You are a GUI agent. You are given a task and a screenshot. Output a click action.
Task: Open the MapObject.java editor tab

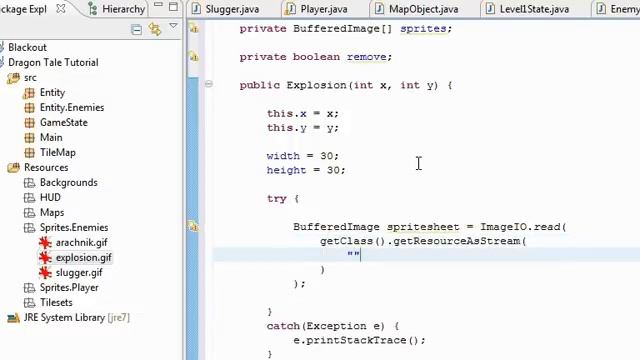point(417,9)
